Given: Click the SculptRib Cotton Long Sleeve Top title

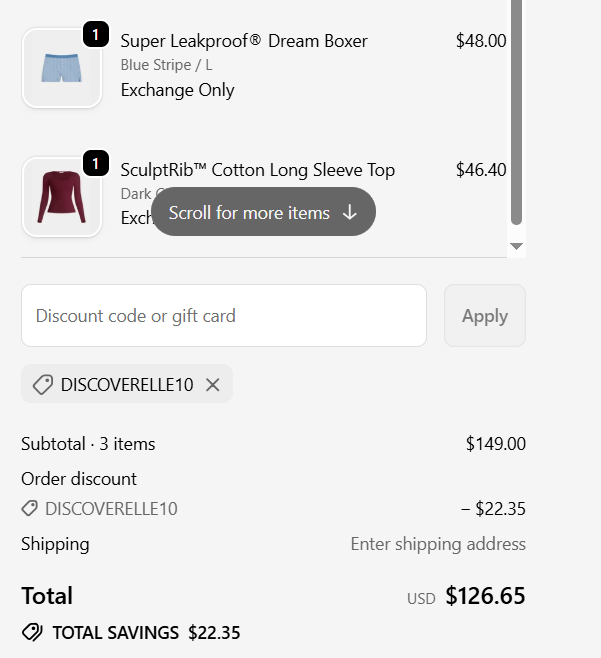Looking at the screenshot, I should 258,170.
